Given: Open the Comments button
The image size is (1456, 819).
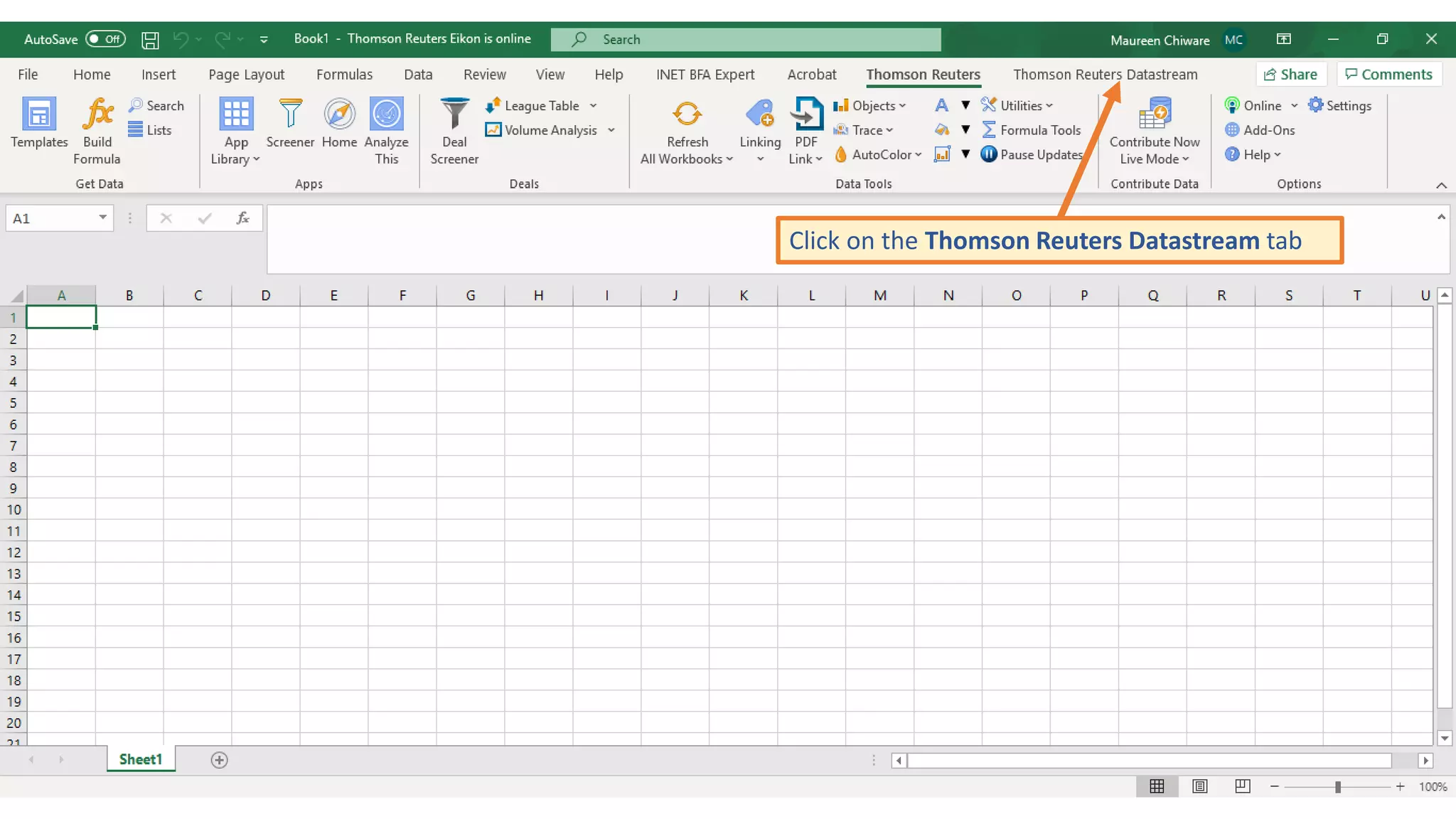Looking at the screenshot, I should point(1389,75).
